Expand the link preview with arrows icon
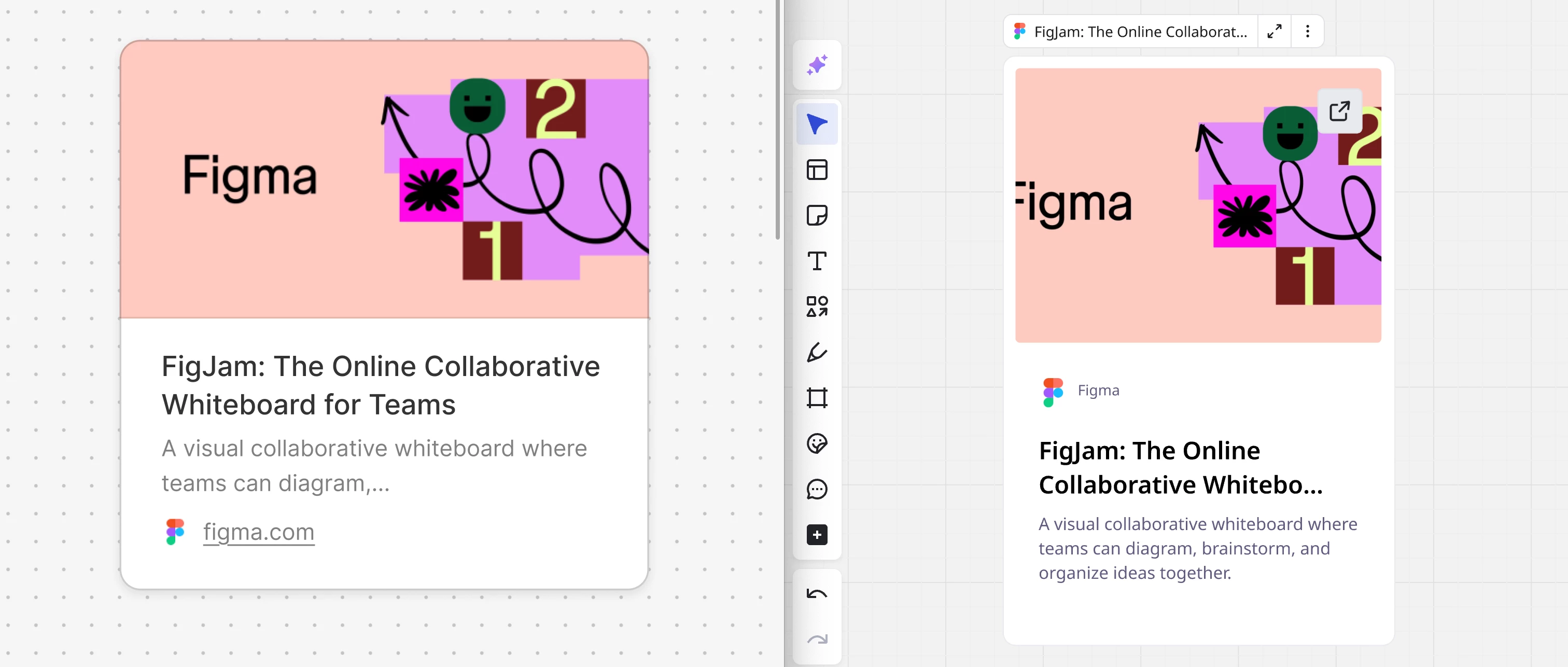 point(1274,31)
